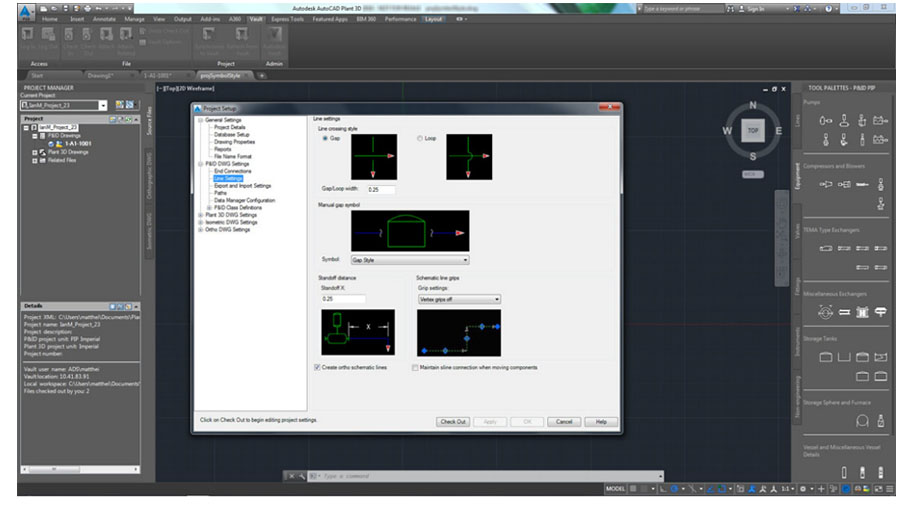The height and width of the screenshot is (524, 912).
Task: Select Drawing Properties in settings tree
Action: pos(234,142)
